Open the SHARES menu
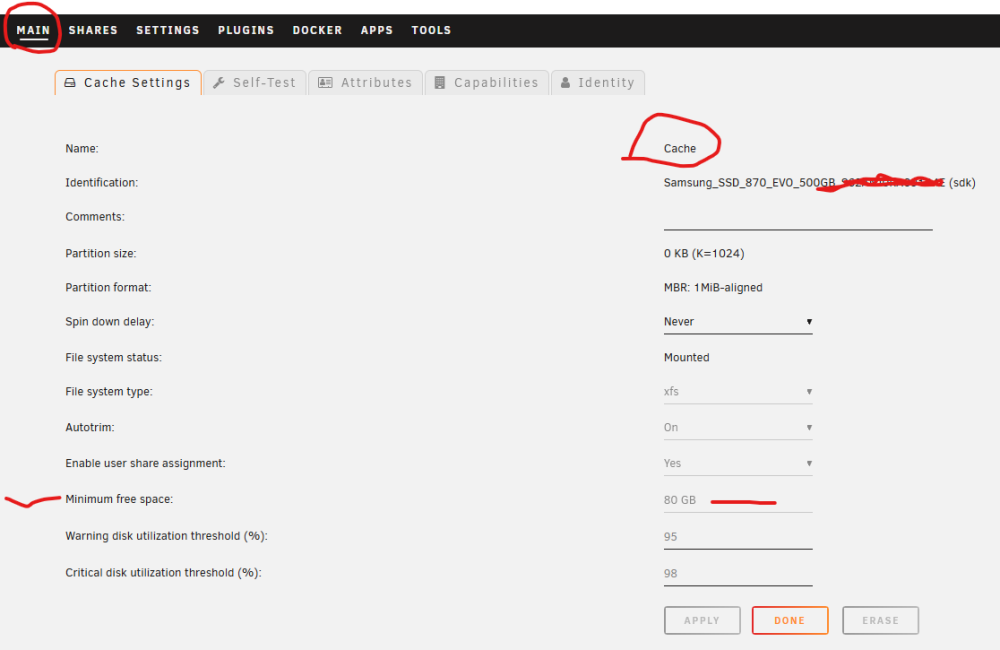The height and width of the screenshot is (650, 1000). [93, 30]
